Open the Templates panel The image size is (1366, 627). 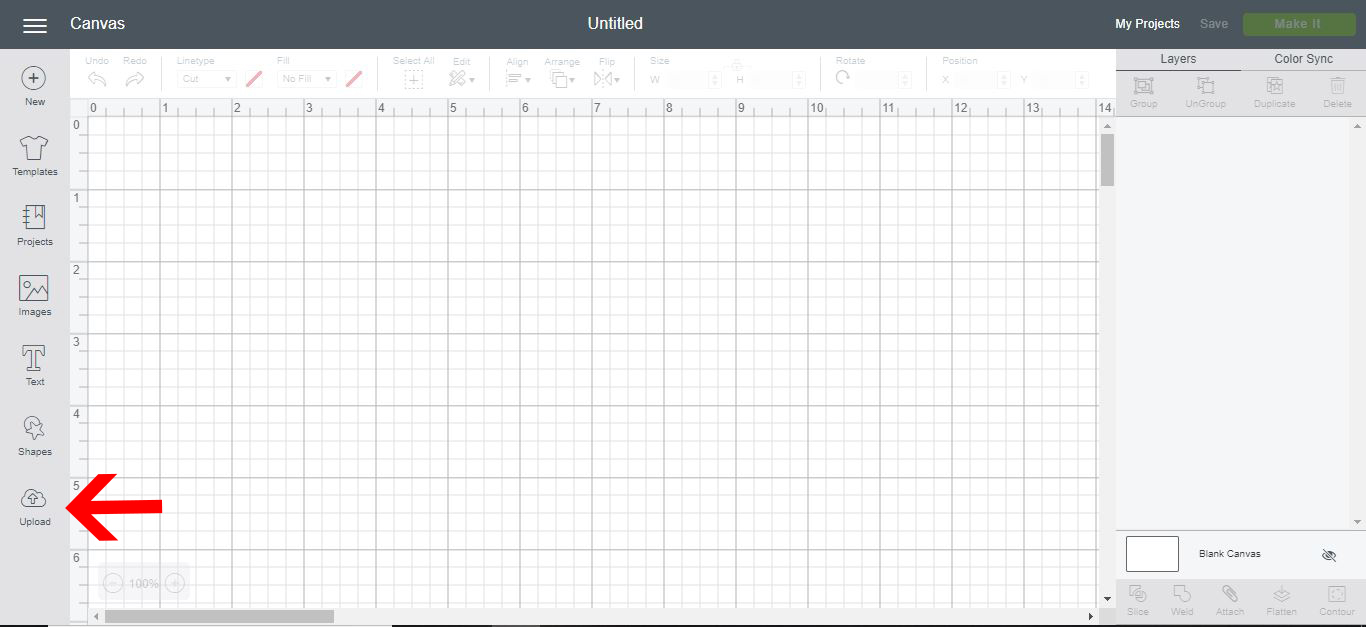34,156
